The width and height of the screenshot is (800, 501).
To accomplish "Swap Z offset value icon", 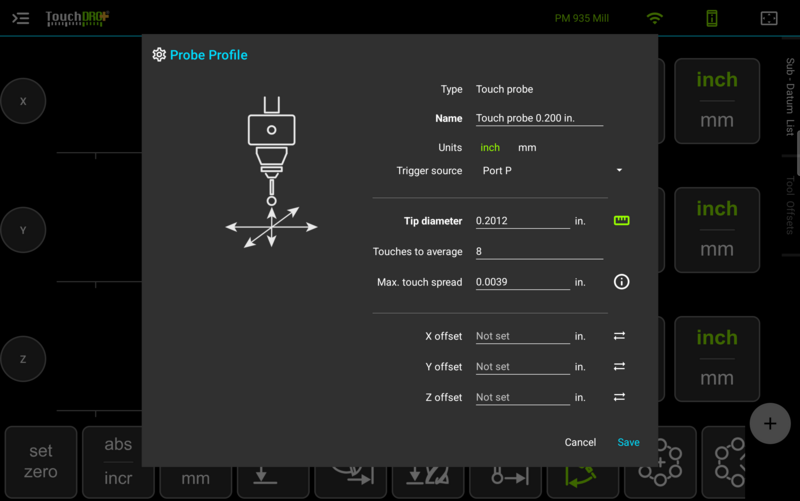I will (619, 397).
